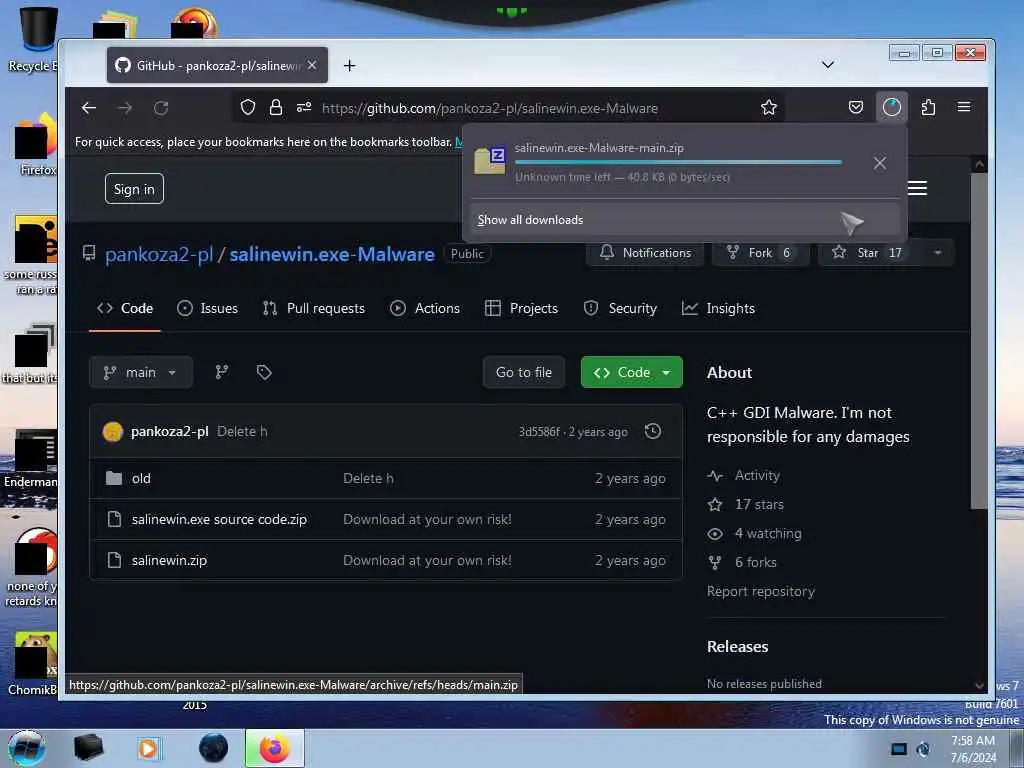This screenshot has height=768, width=1024.
Task: Open the pankoza2-pl owner link
Action: pyautogui.click(x=159, y=255)
